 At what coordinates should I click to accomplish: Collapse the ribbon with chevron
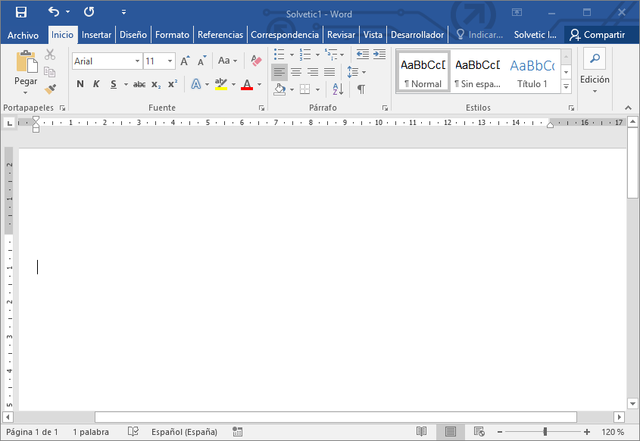click(x=628, y=108)
